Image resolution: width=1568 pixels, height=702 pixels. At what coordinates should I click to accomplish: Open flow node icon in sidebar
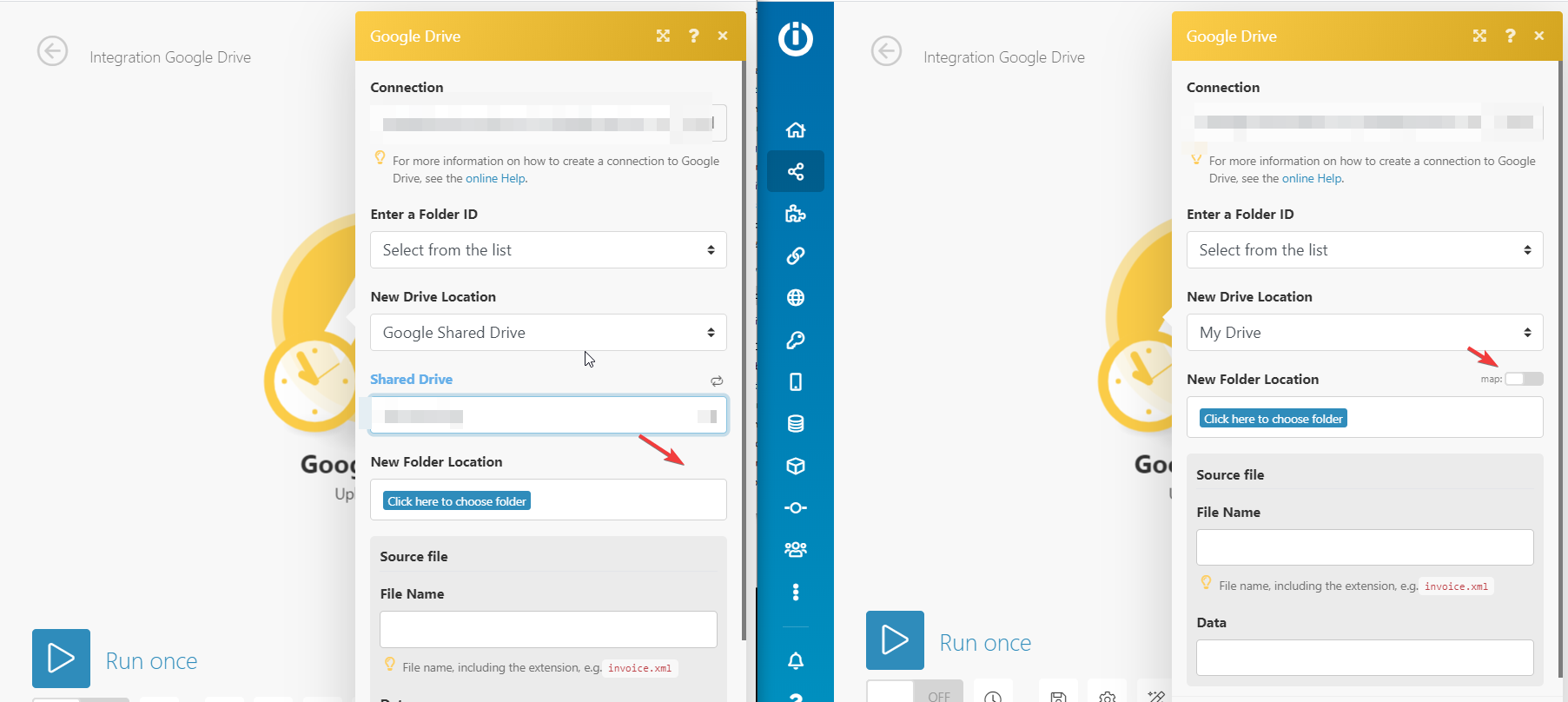click(x=796, y=507)
